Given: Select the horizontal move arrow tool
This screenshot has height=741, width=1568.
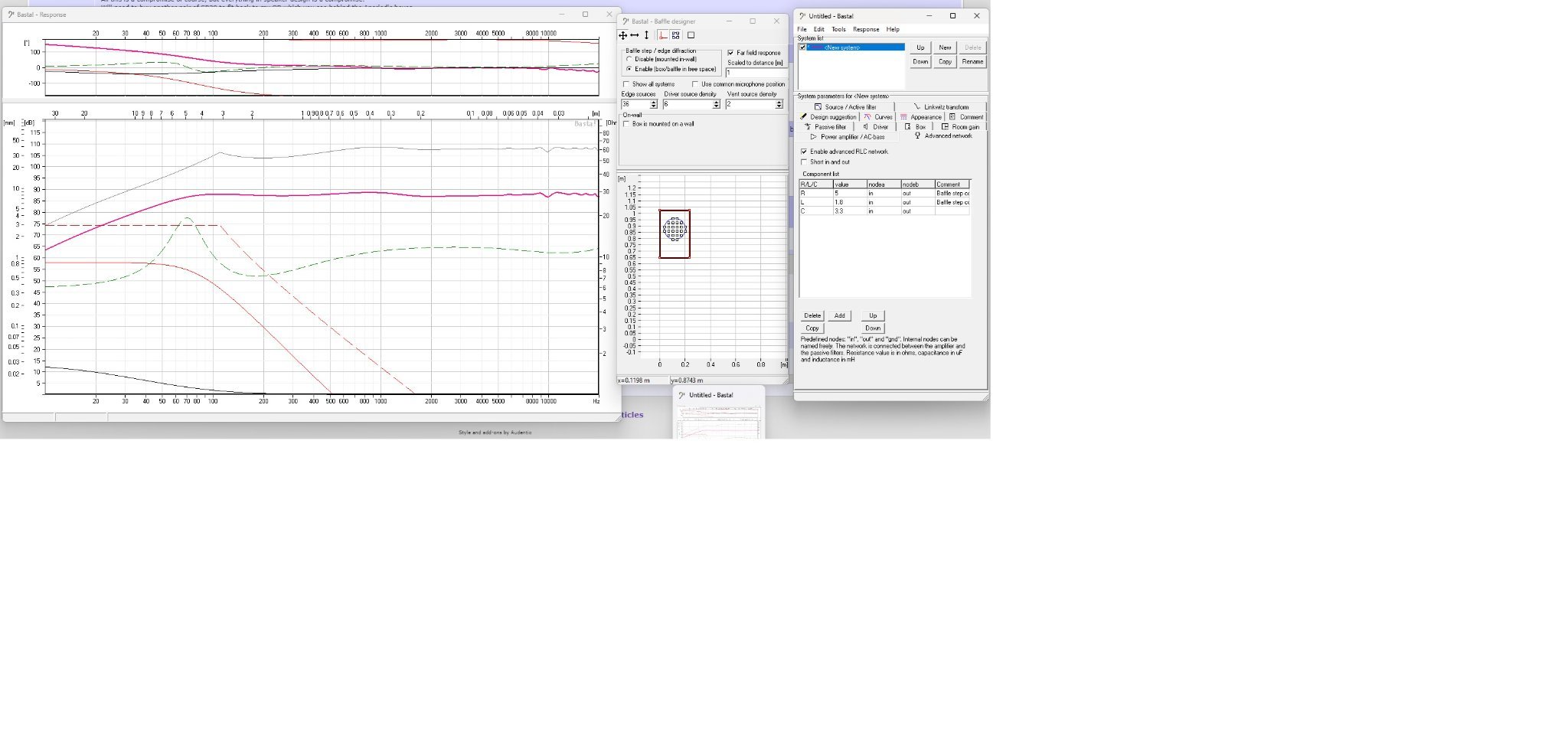Looking at the screenshot, I should 635,35.
